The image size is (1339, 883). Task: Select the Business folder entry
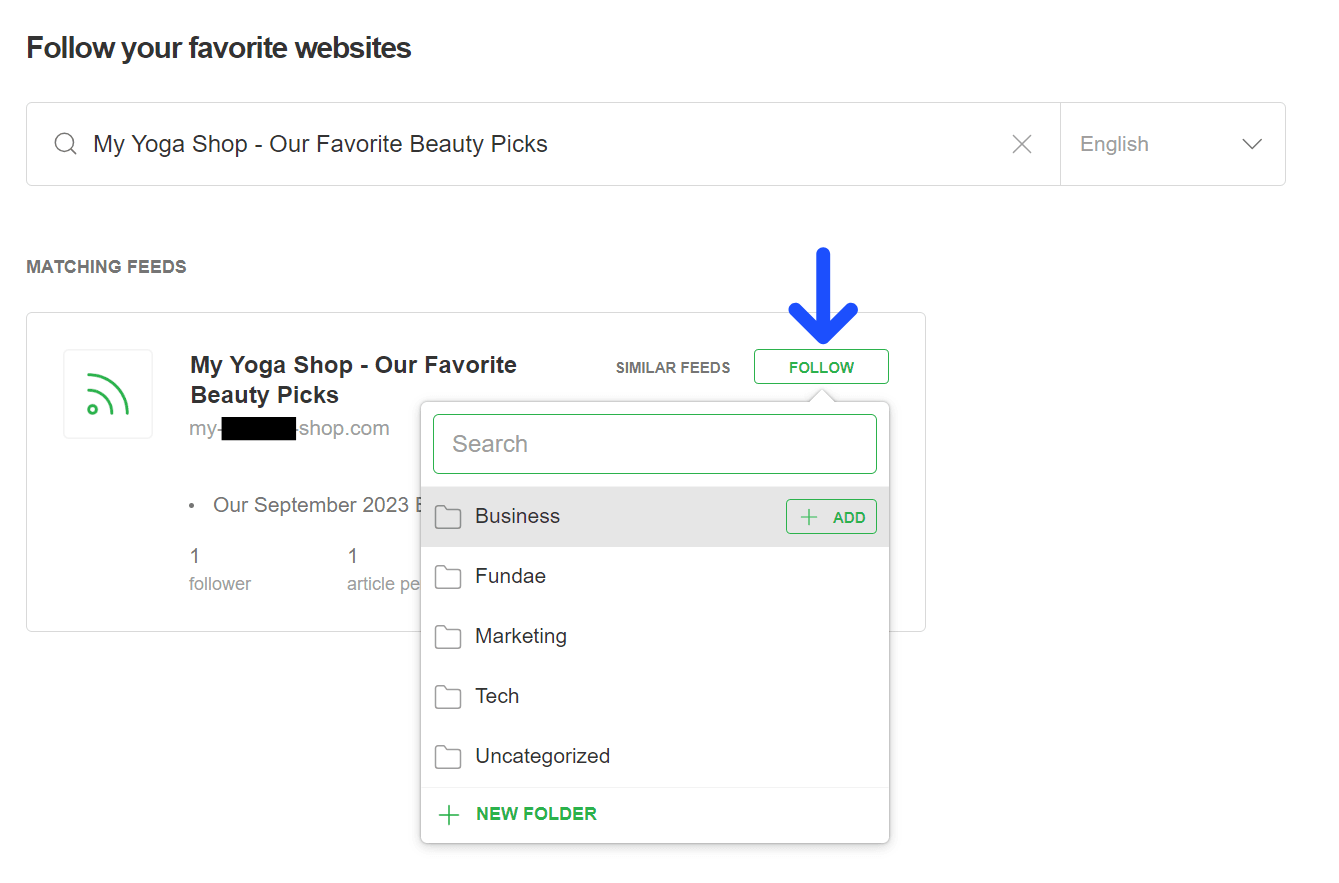point(517,517)
